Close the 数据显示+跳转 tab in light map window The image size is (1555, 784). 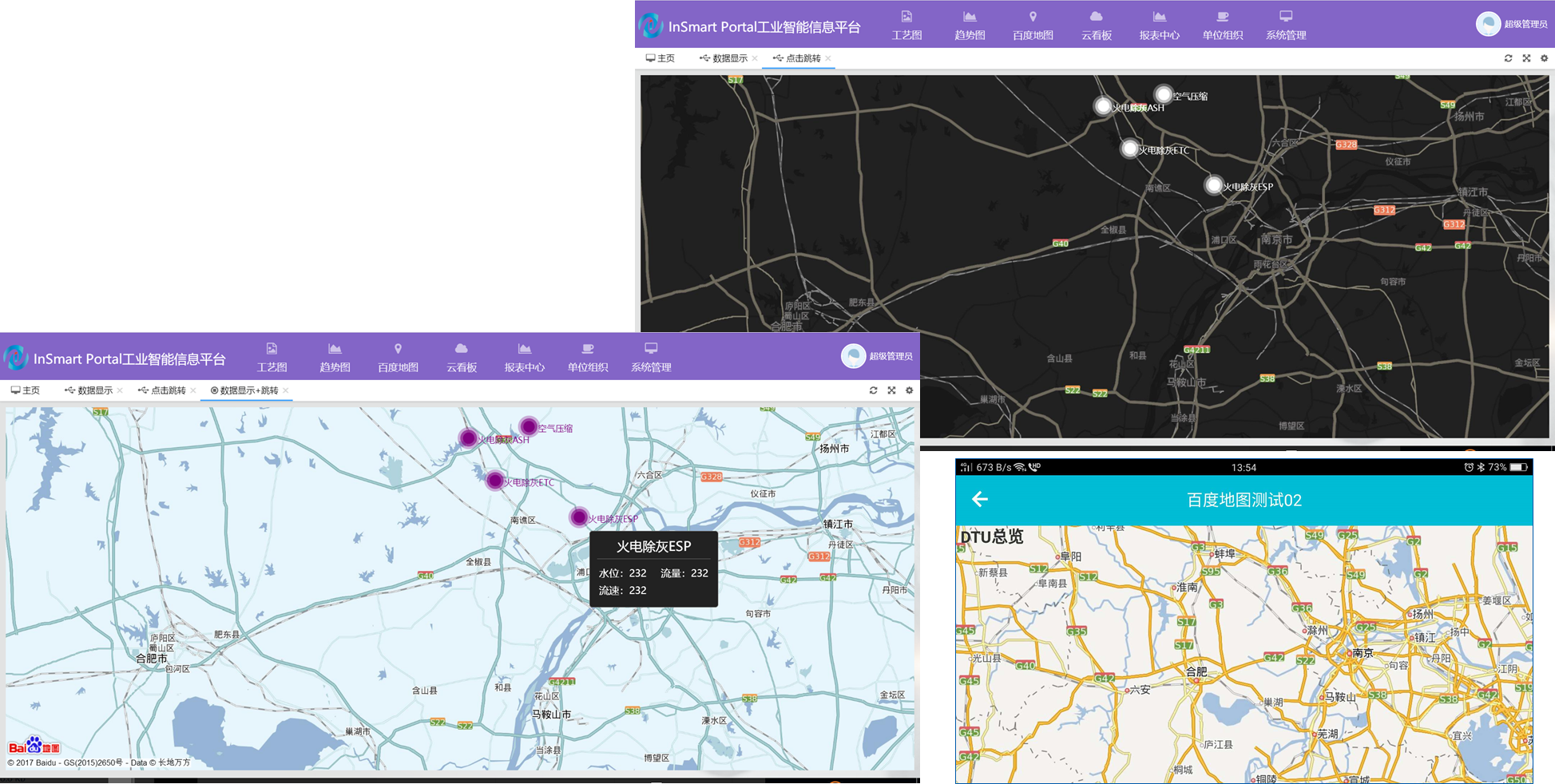(286, 390)
